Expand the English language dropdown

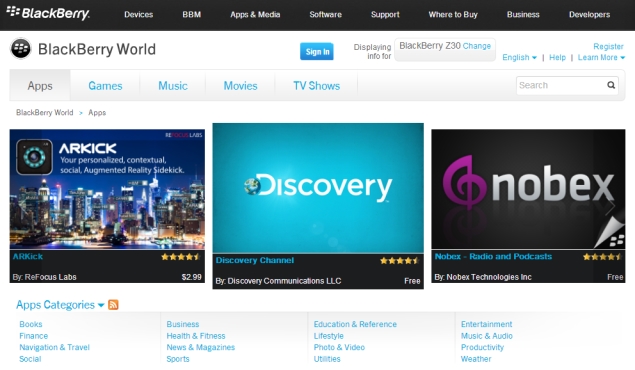(520, 57)
